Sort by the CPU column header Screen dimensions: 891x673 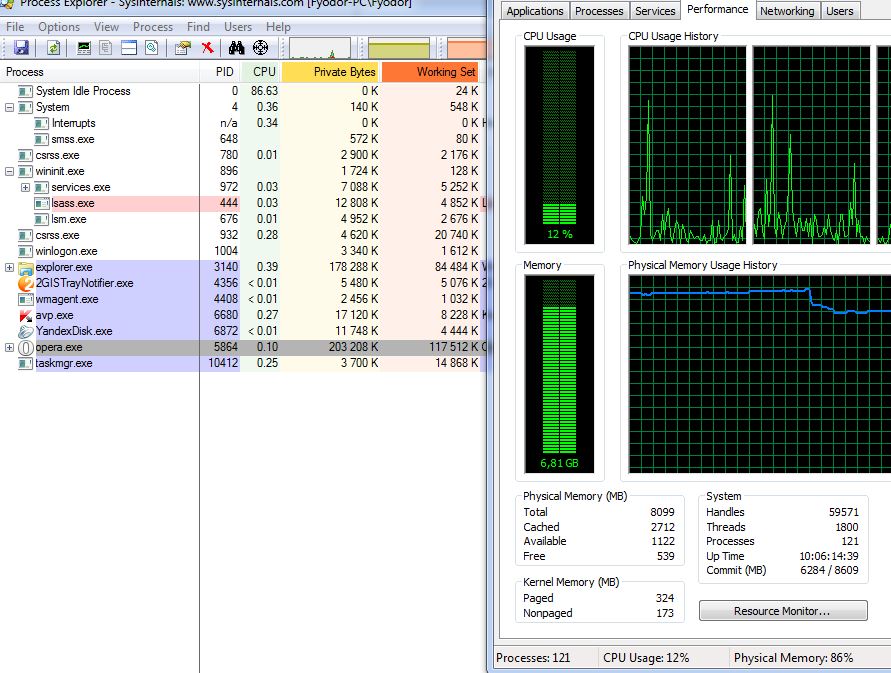click(x=260, y=72)
